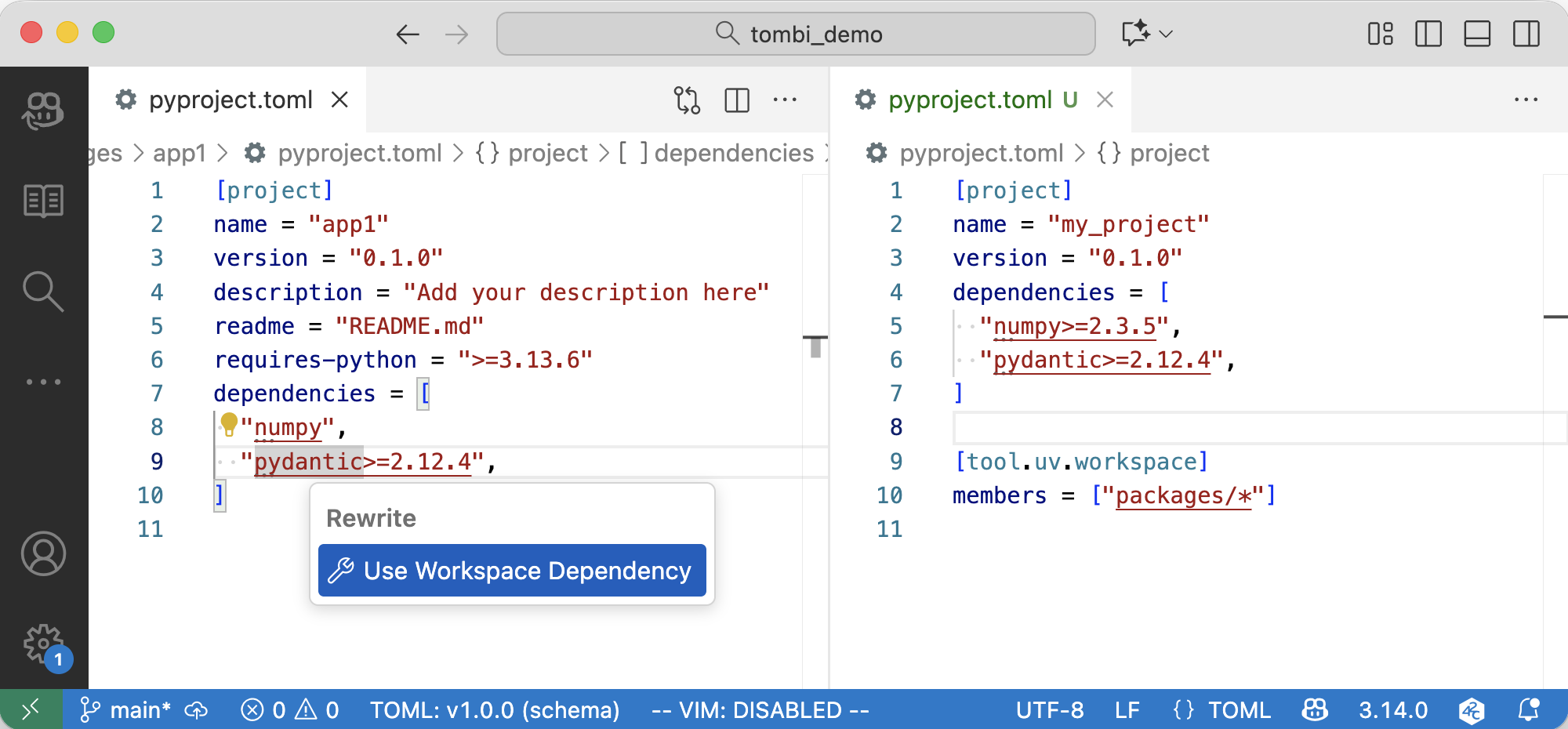Click the lightbulb code action on line 8
1568x729 pixels.
(229, 424)
